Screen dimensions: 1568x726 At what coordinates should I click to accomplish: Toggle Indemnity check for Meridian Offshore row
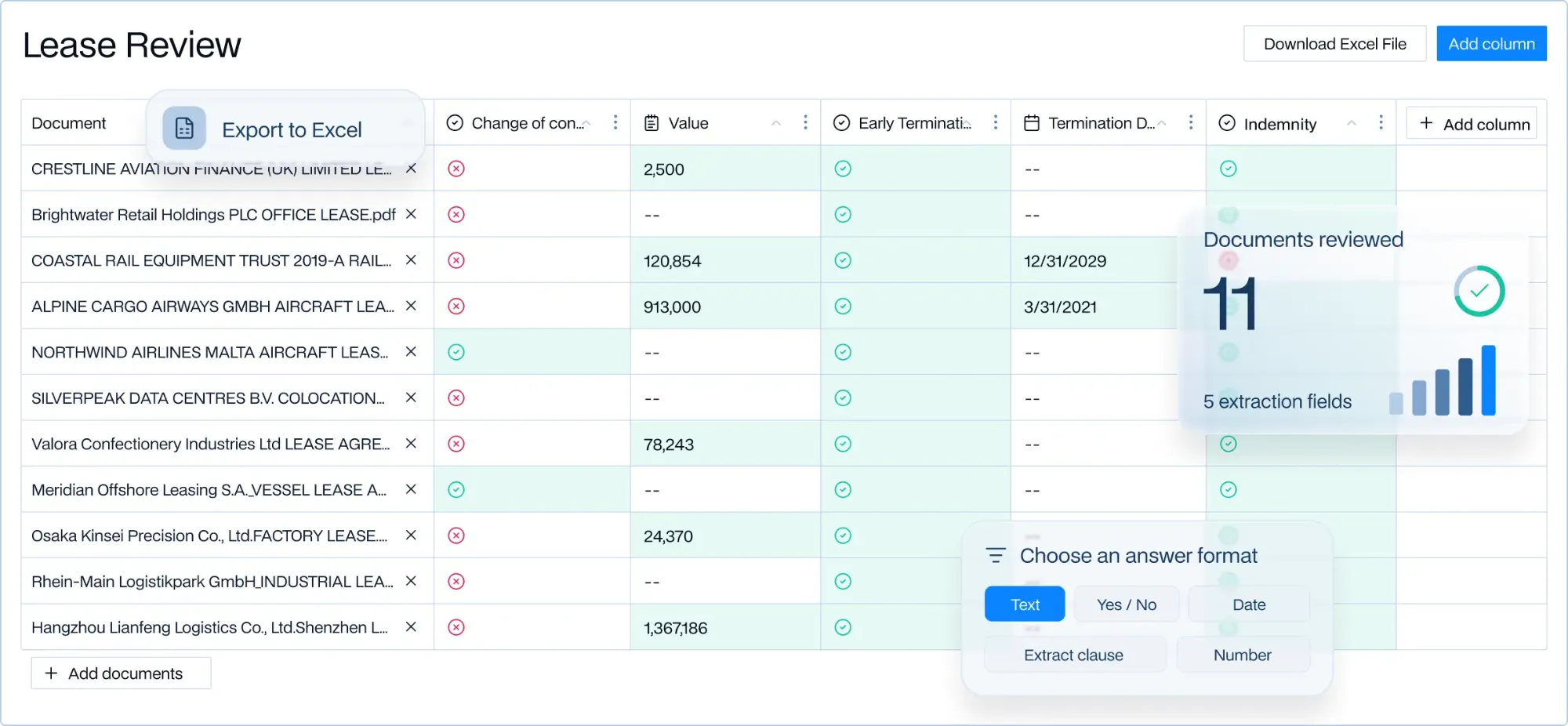[x=1229, y=489]
